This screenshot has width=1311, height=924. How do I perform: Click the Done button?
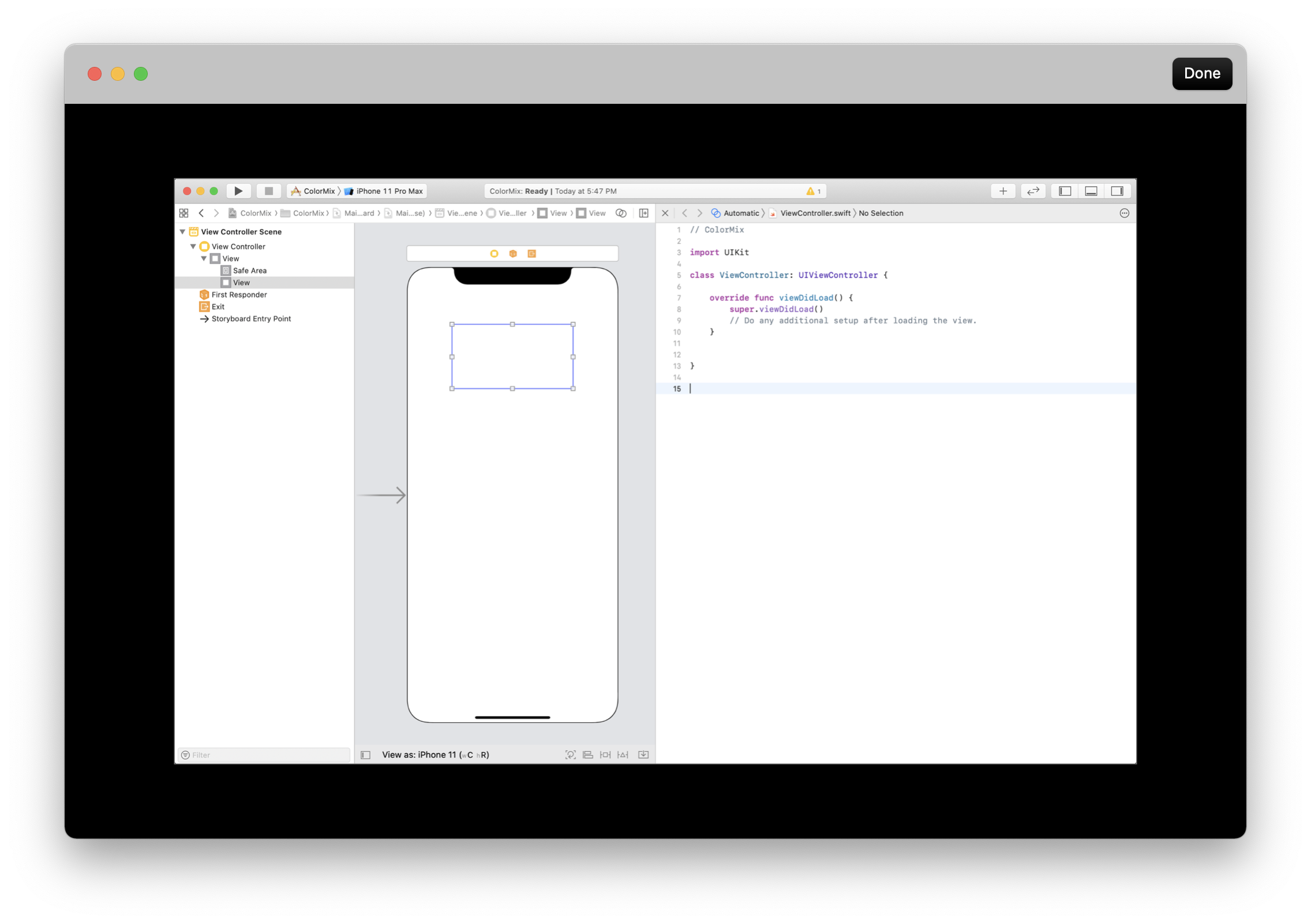tap(1201, 73)
